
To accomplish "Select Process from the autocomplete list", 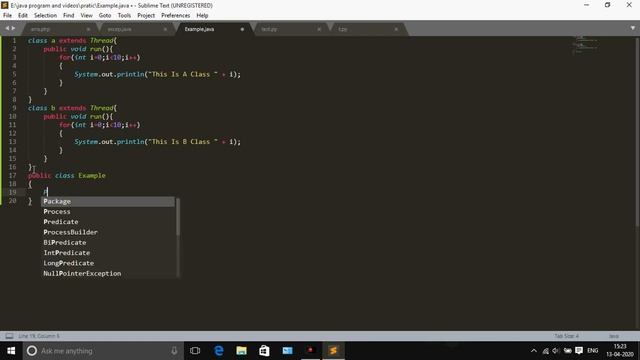I will [108, 212].
